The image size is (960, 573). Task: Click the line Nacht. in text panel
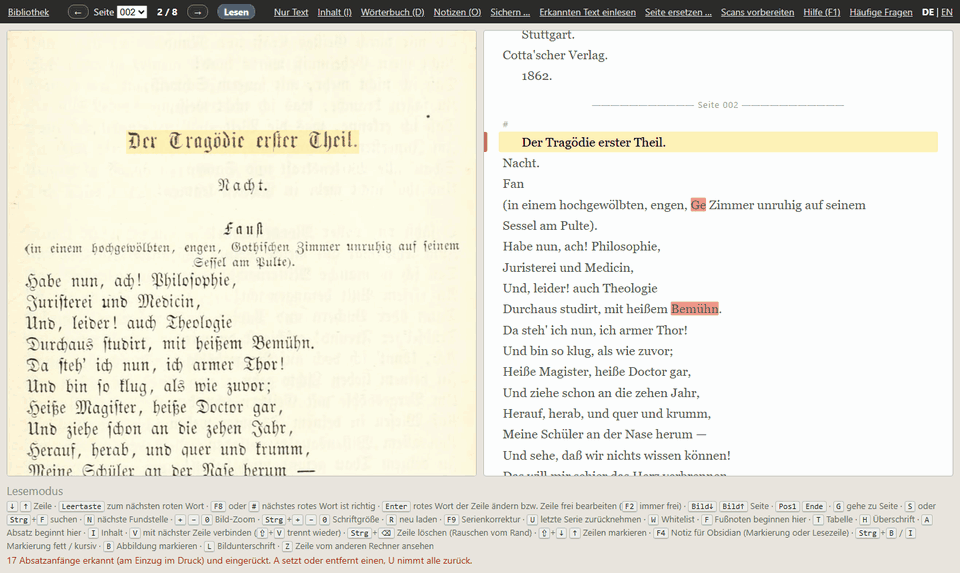point(521,163)
